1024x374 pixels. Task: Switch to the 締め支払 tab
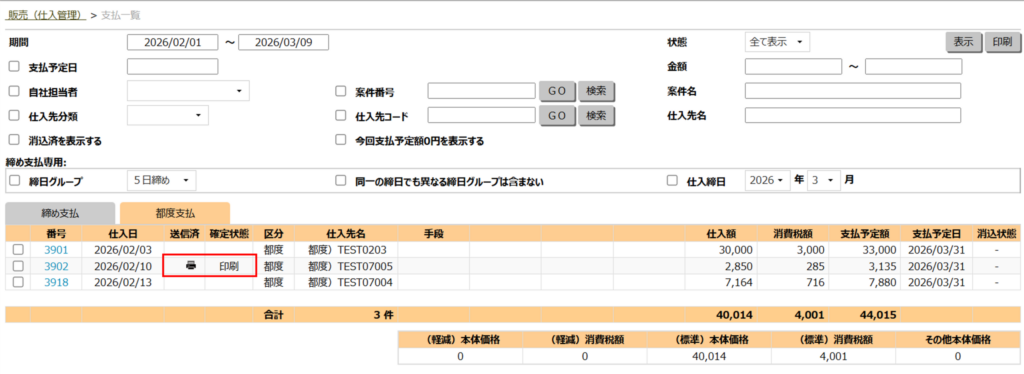click(60, 213)
